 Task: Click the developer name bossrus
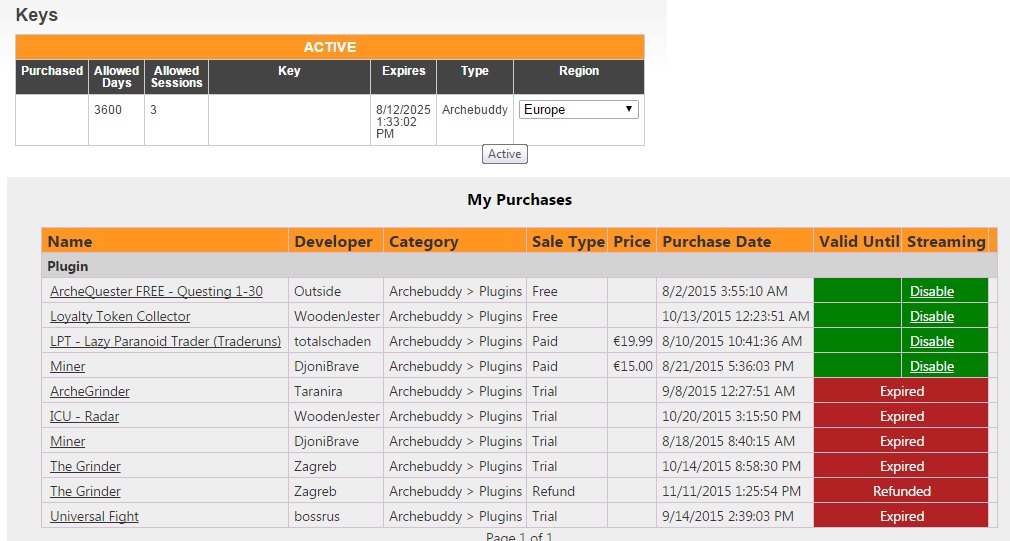coord(316,517)
